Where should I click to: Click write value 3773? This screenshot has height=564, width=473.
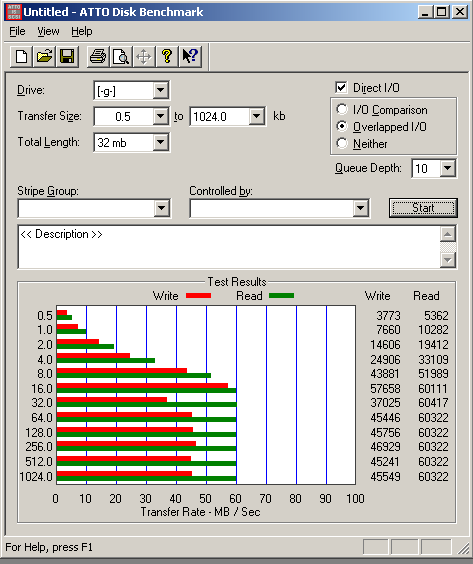[388, 315]
